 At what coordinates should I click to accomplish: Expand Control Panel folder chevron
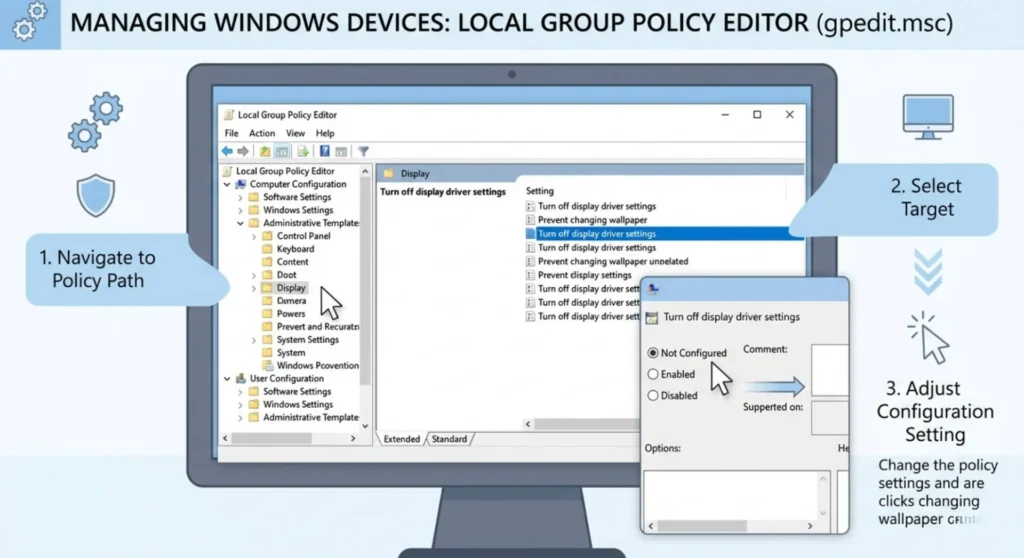point(254,236)
